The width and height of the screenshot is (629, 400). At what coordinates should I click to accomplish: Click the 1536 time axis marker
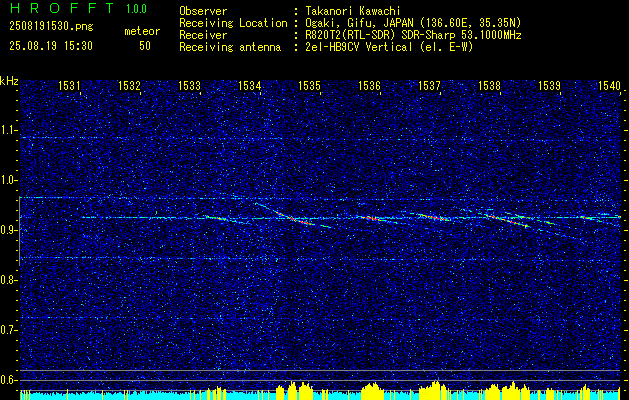click(x=369, y=85)
